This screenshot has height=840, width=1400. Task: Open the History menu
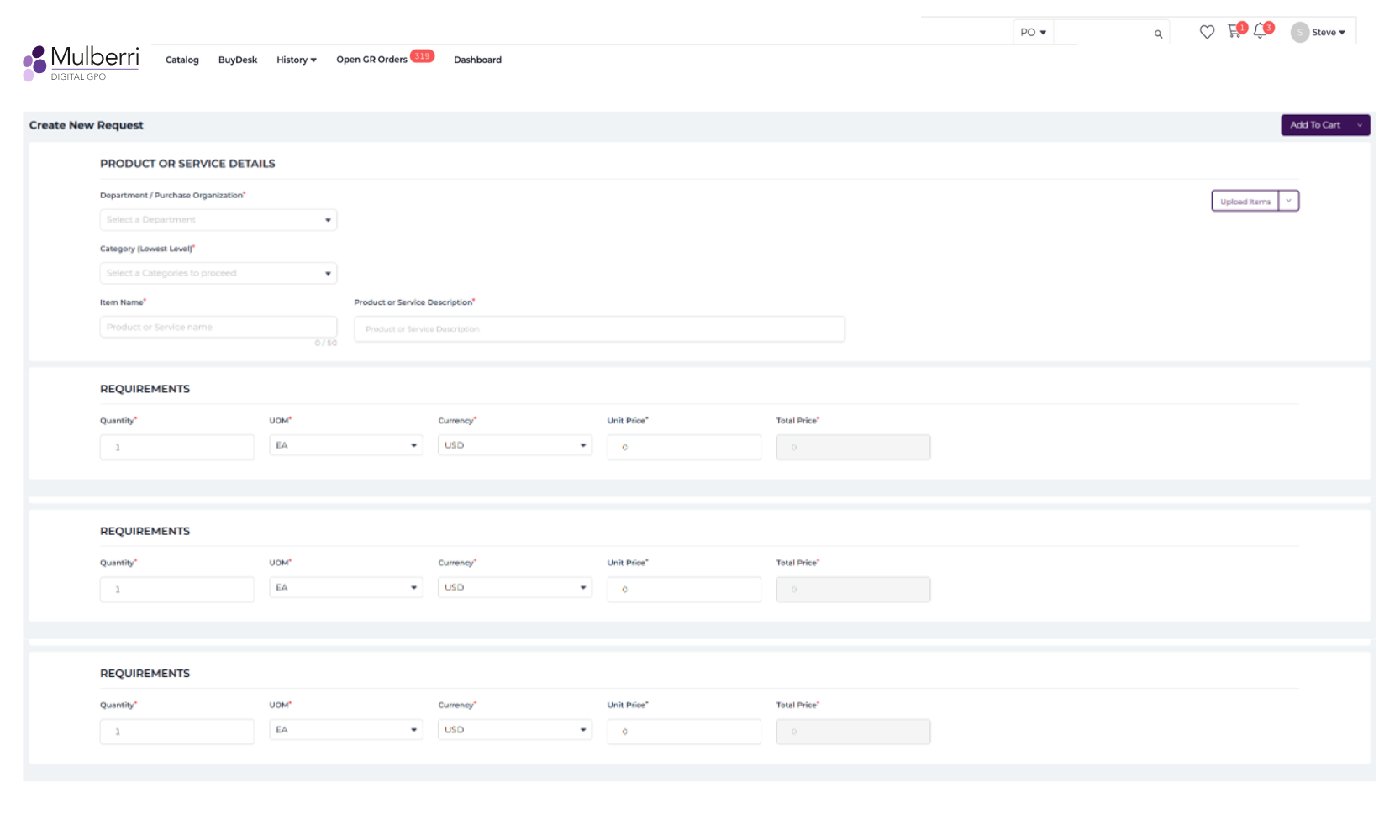[x=296, y=60]
